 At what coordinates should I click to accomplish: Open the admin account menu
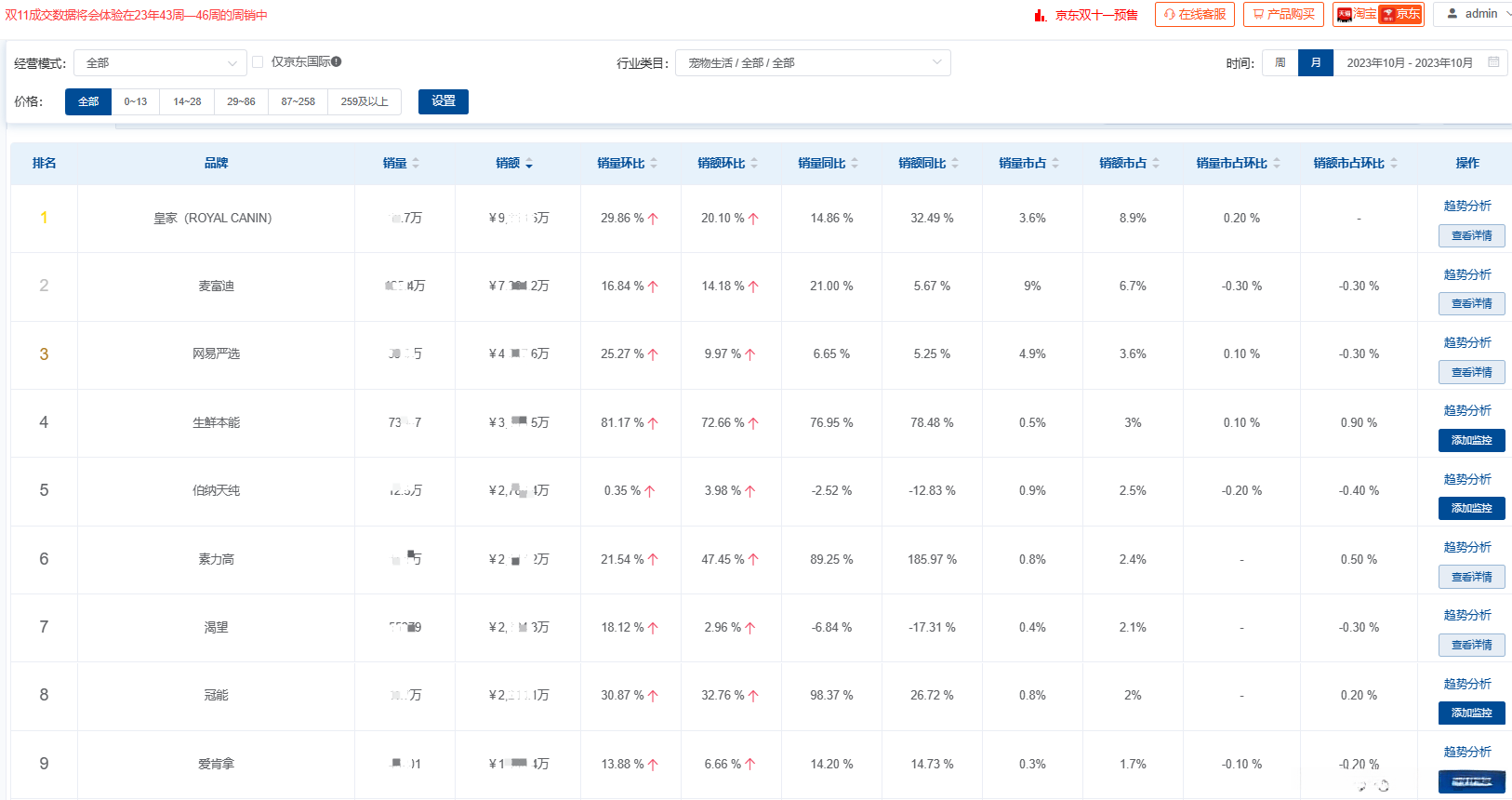[x=1472, y=14]
